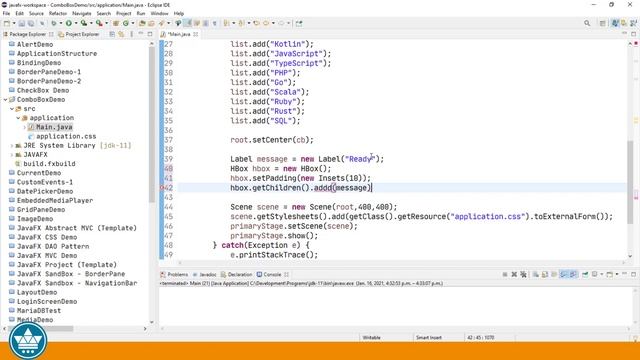The width and height of the screenshot is (640, 360).
Task: Close the Main.java editor tab
Action: (196, 34)
